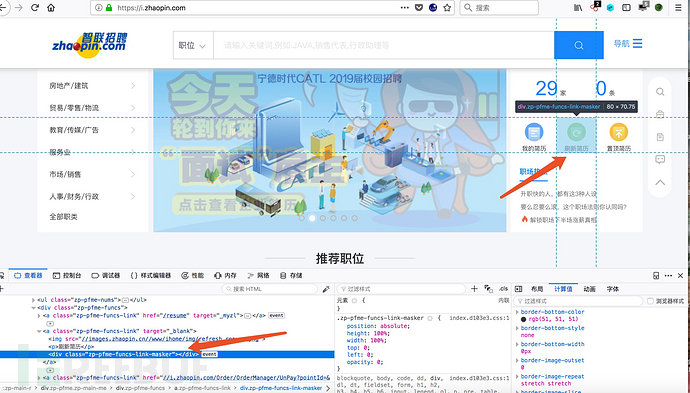
Task: Click the event badge on selected masker div
Action: 209,354
